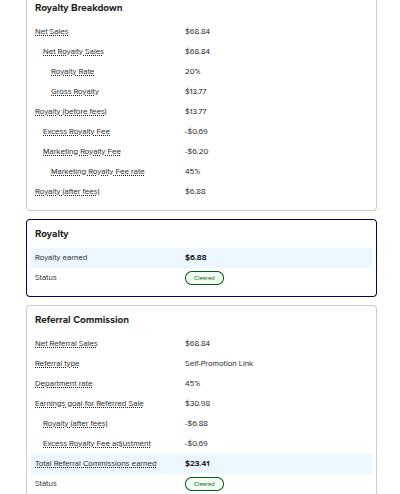Click the Marketing Royalty Fee label
Viewport: 400px width, 494px height.
(x=82, y=152)
